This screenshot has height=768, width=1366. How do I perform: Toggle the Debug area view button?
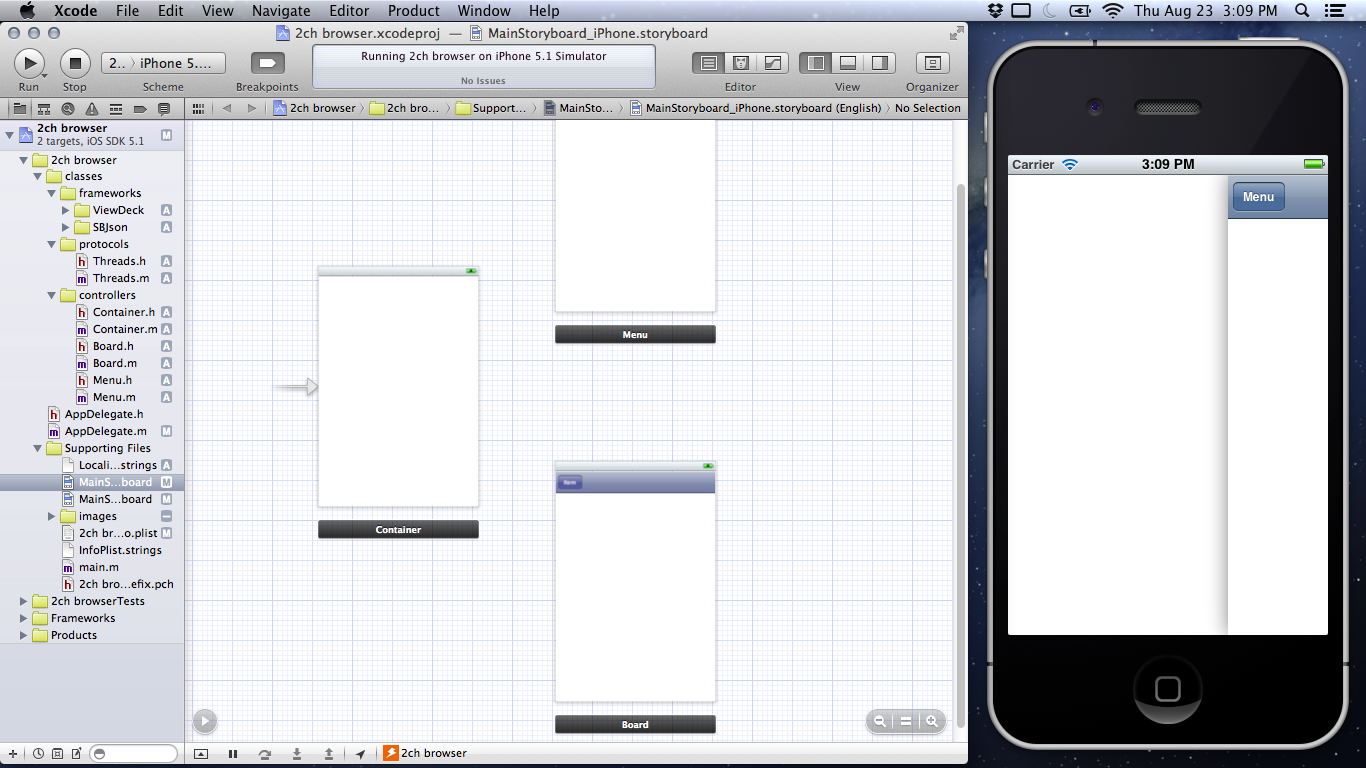[x=848, y=63]
